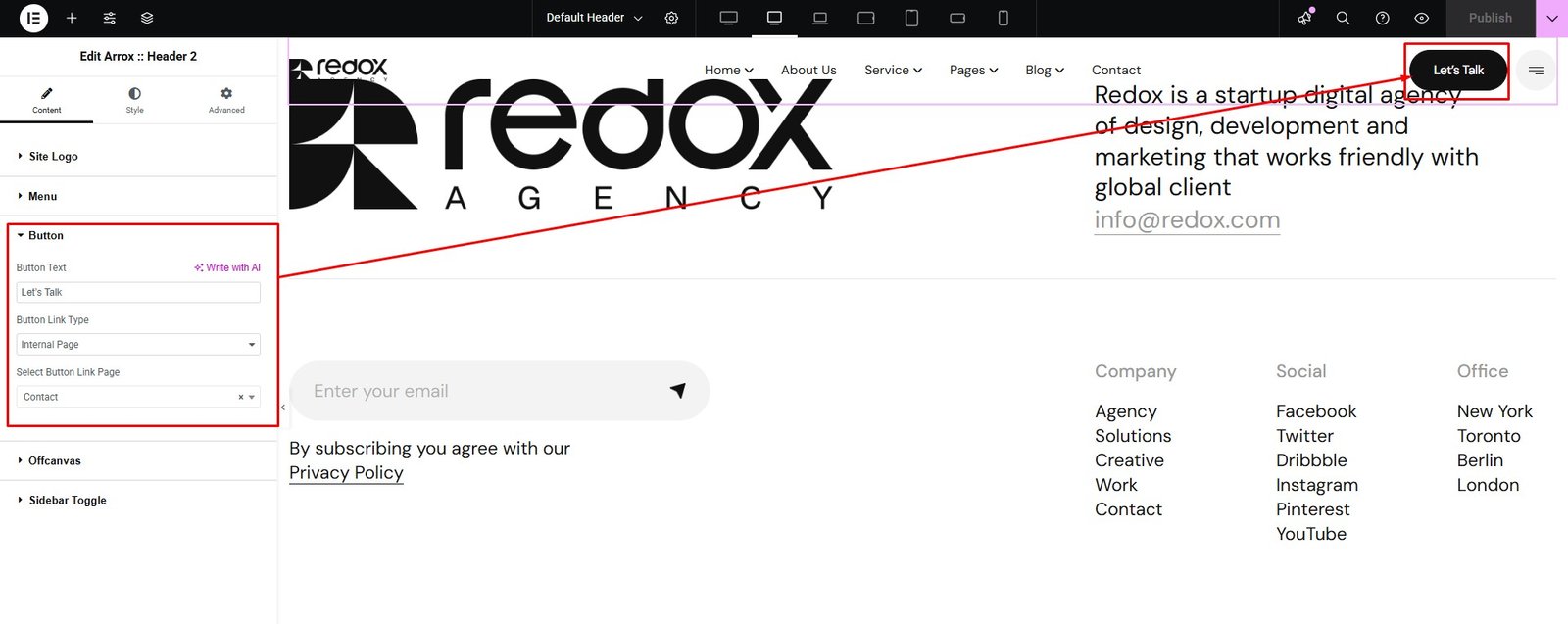
Task: Click the paper plane submit icon
Action: (677, 390)
